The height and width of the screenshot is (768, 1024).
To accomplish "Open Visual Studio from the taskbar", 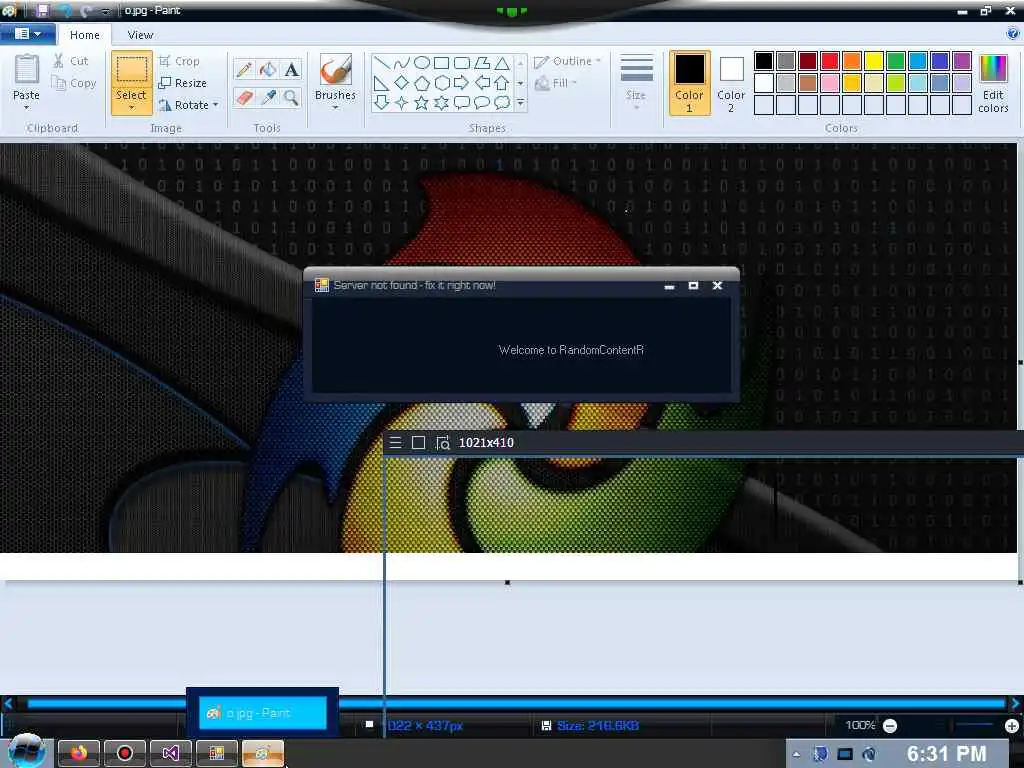I will (170, 754).
